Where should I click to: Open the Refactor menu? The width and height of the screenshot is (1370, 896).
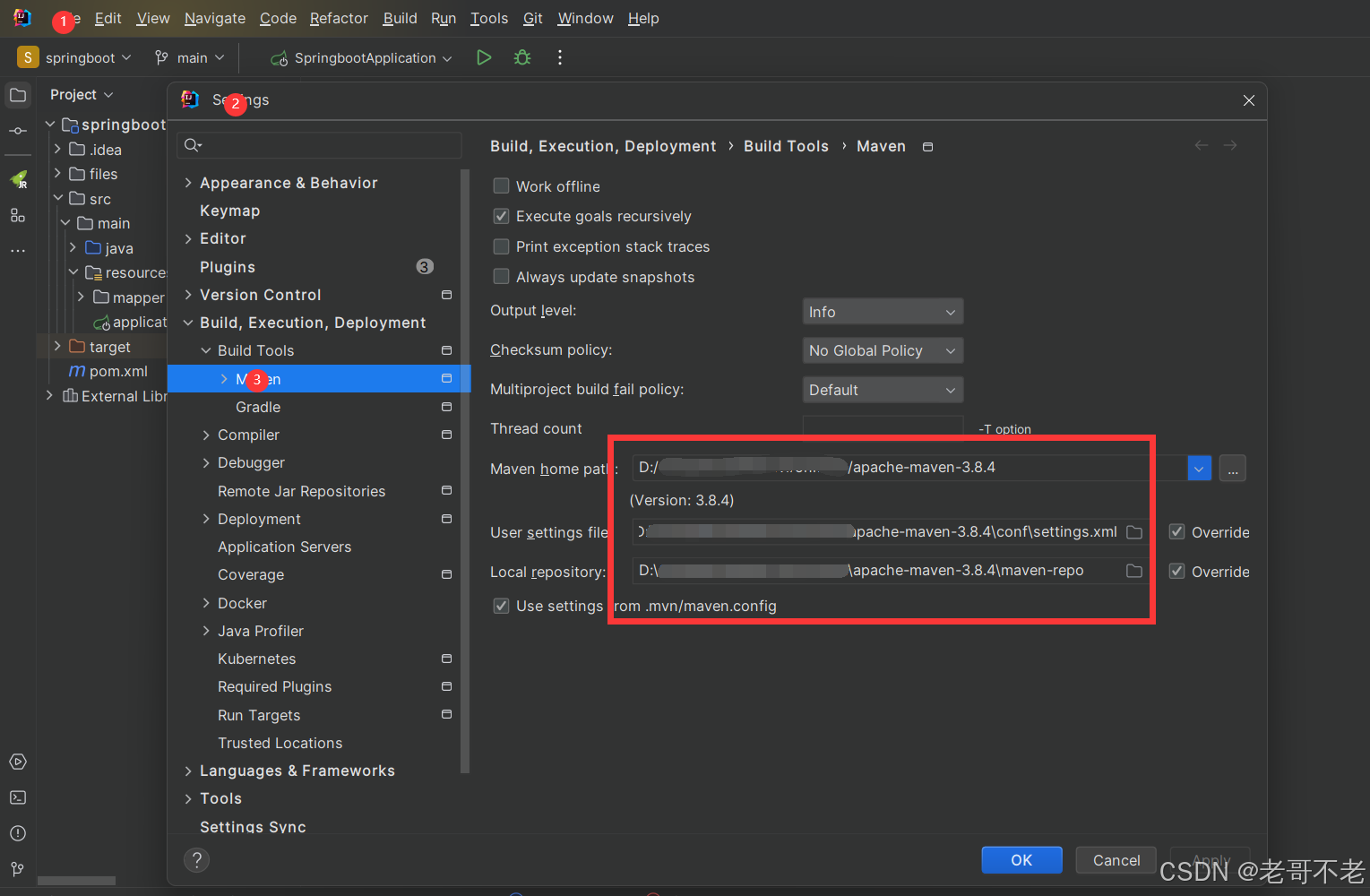339,18
